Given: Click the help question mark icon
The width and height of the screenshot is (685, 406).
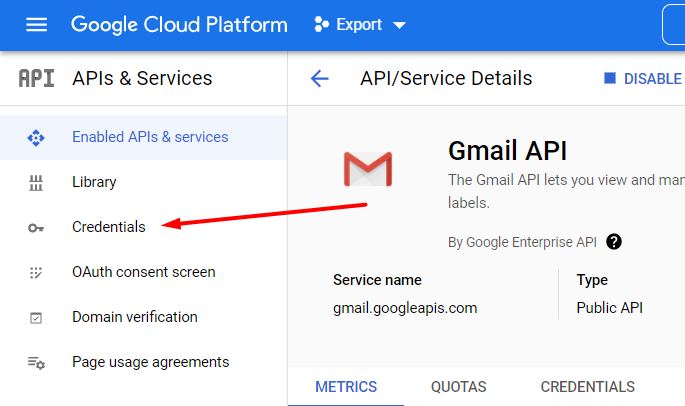Looking at the screenshot, I should point(614,242).
